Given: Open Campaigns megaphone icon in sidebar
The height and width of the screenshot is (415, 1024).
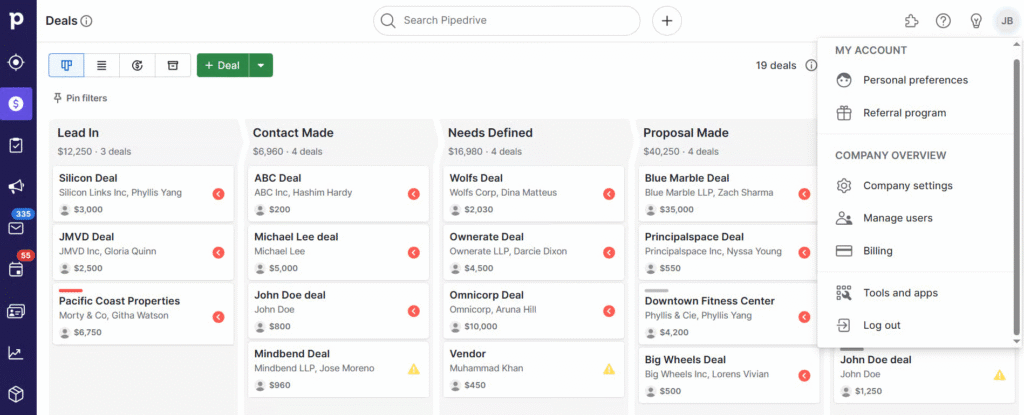Looking at the screenshot, I should (17, 187).
